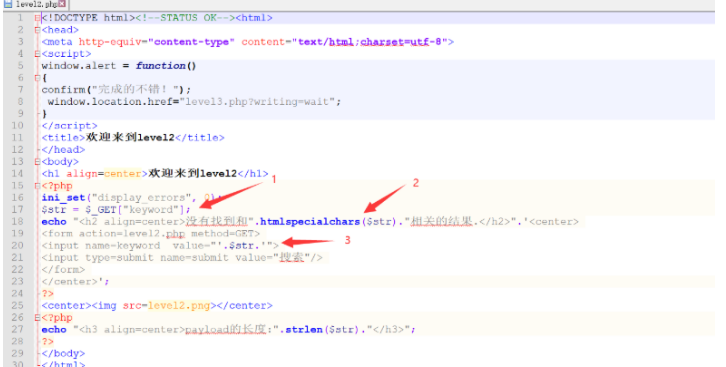726x367 pixels.
Task: Collapse the <body> fold marker on line 13
Action: click(37, 162)
